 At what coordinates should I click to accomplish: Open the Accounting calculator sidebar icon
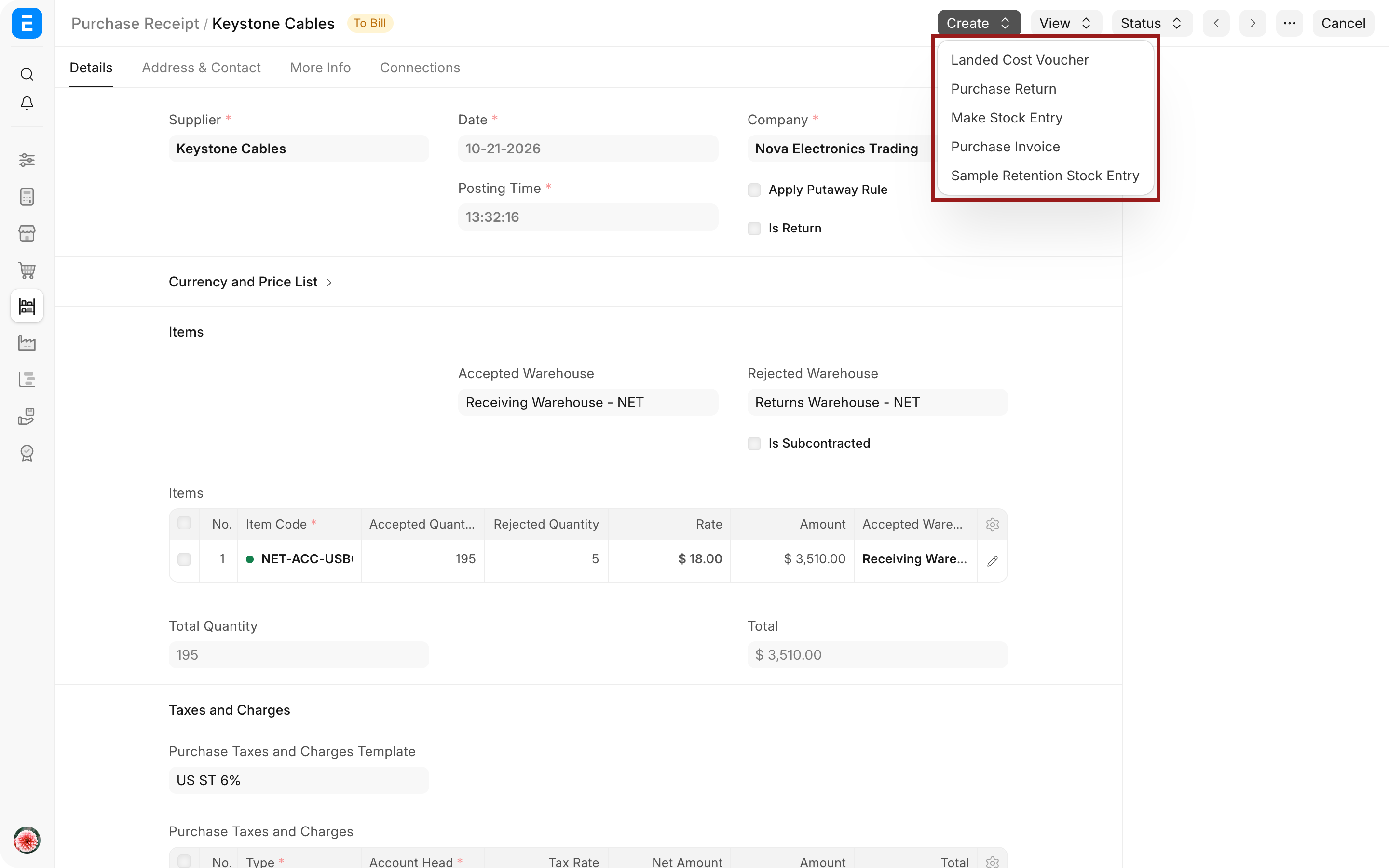point(27,197)
